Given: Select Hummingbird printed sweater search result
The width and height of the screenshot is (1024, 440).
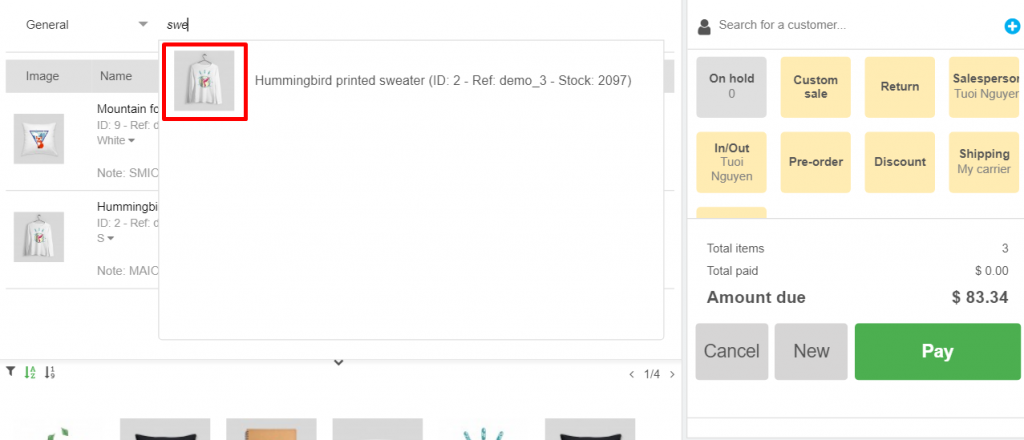Looking at the screenshot, I should click(x=443, y=80).
